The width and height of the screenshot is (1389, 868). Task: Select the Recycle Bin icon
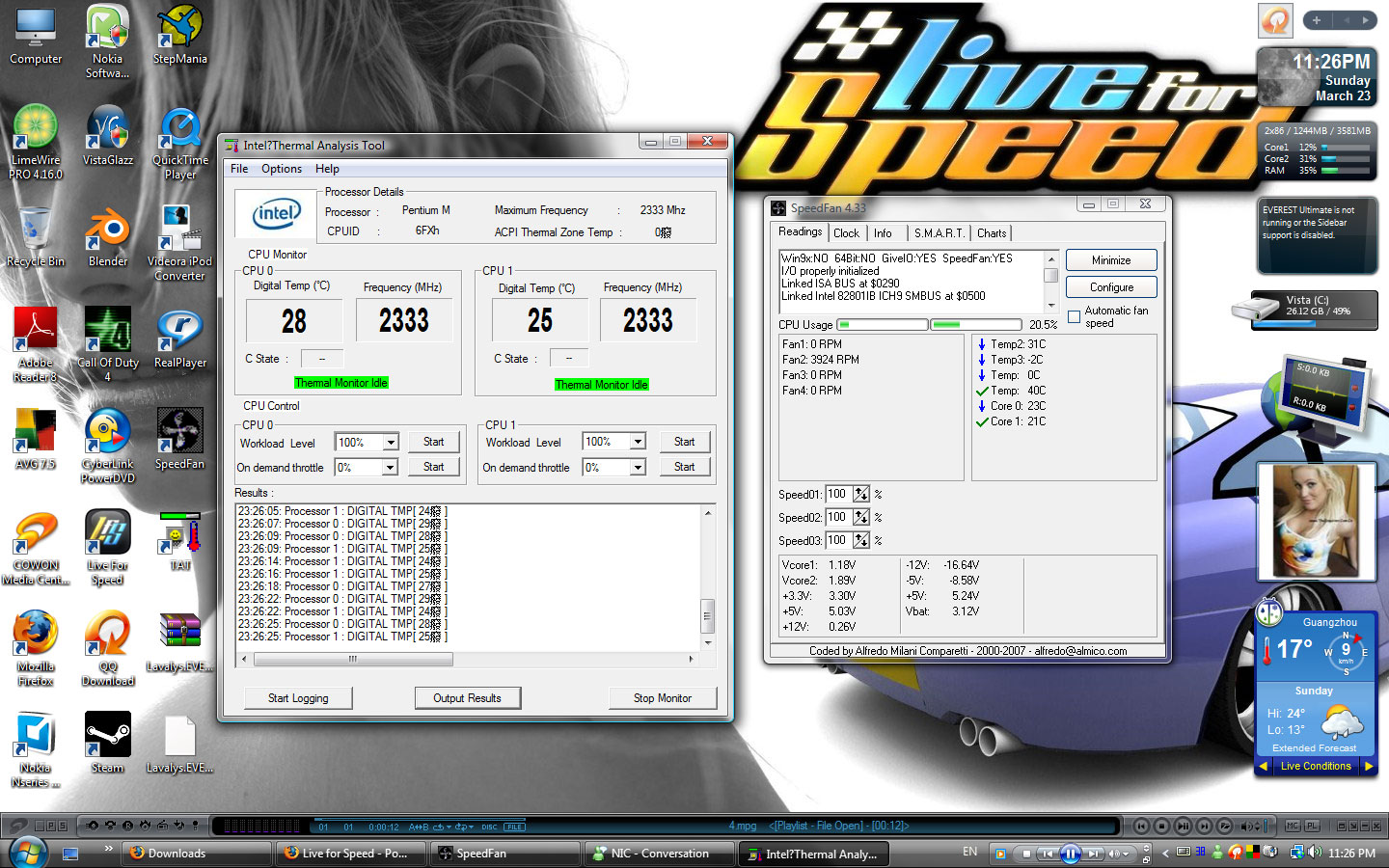(x=36, y=237)
